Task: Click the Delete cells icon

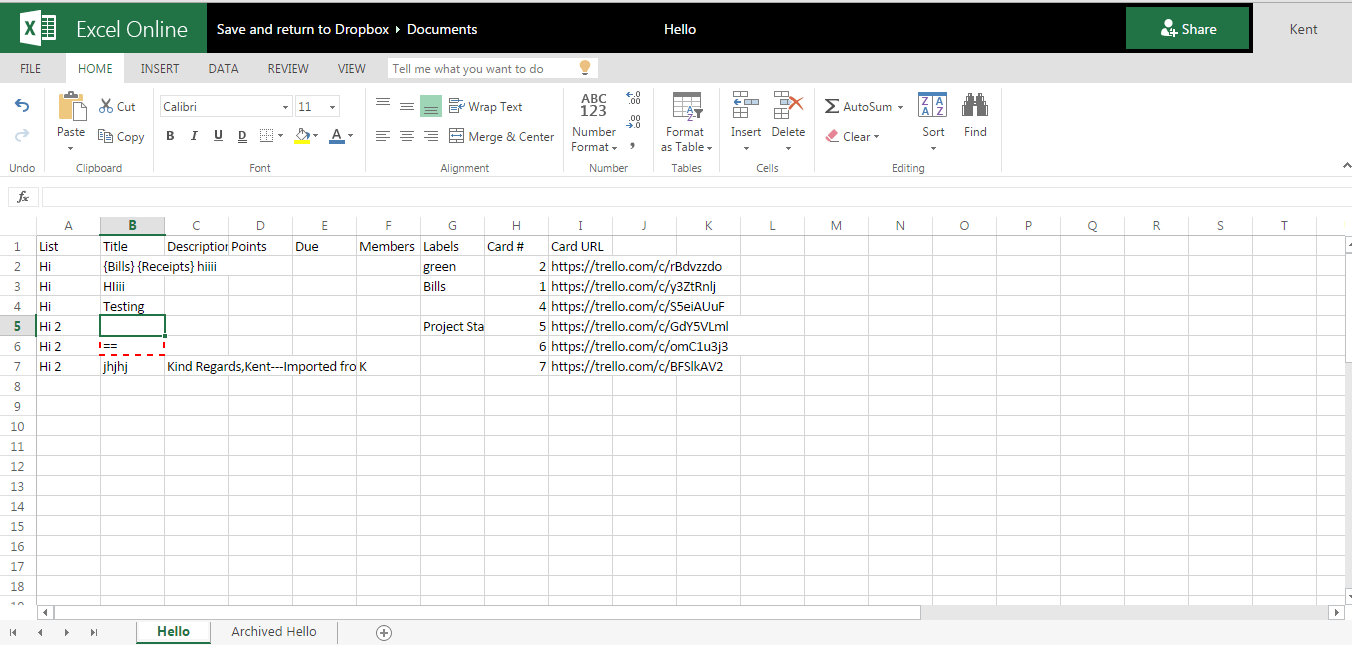Action: click(x=788, y=106)
